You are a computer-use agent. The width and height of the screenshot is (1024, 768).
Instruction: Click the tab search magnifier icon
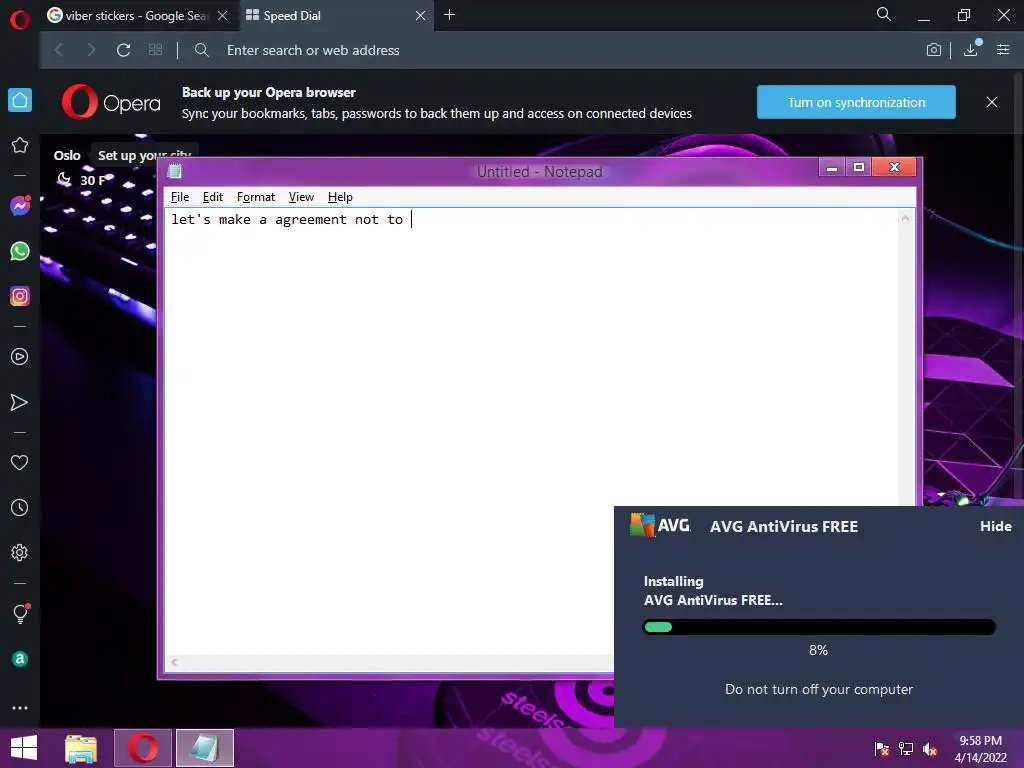(884, 14)
